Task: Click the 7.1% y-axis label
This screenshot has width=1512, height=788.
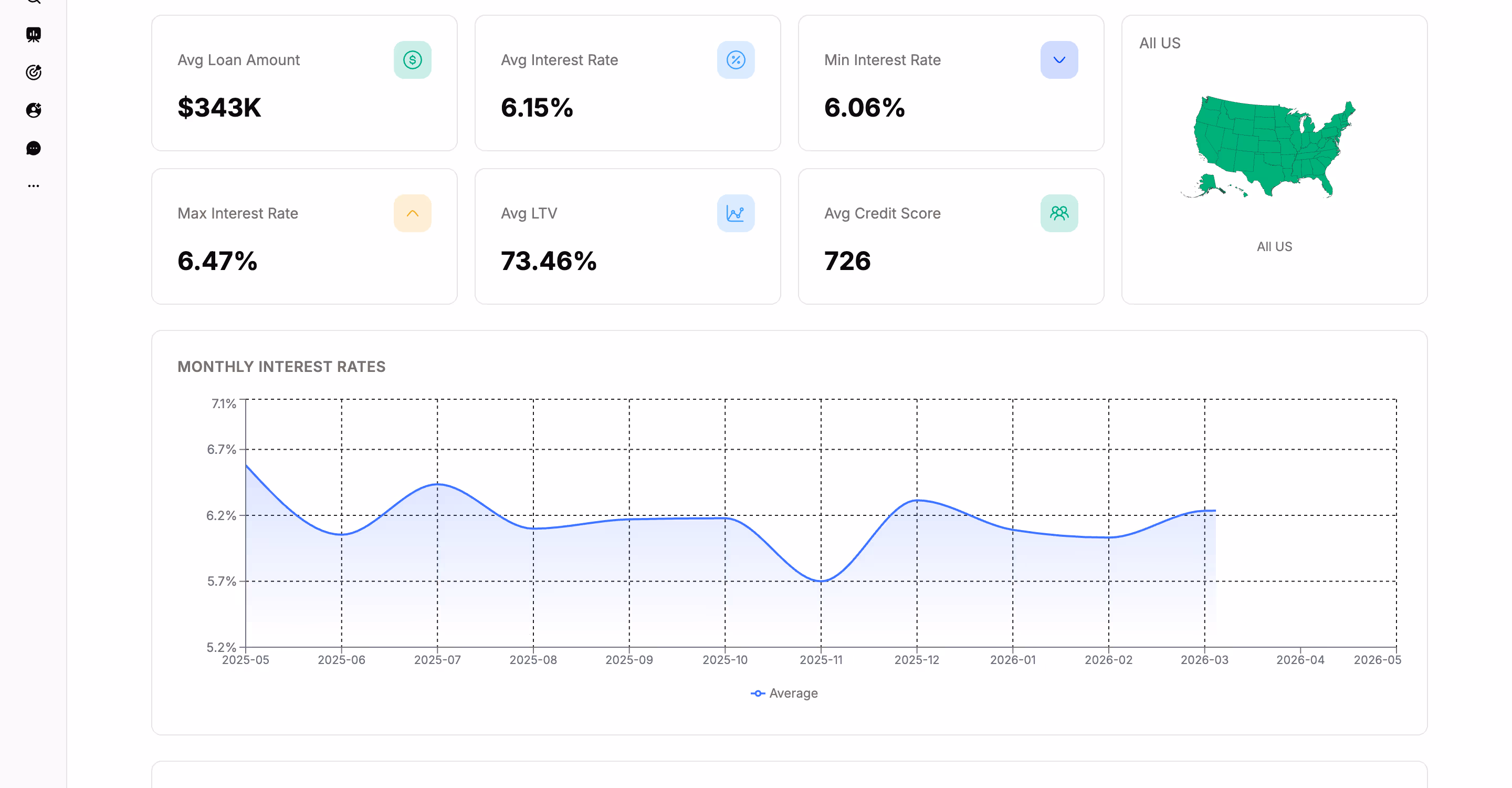Action: click(224, 404)
